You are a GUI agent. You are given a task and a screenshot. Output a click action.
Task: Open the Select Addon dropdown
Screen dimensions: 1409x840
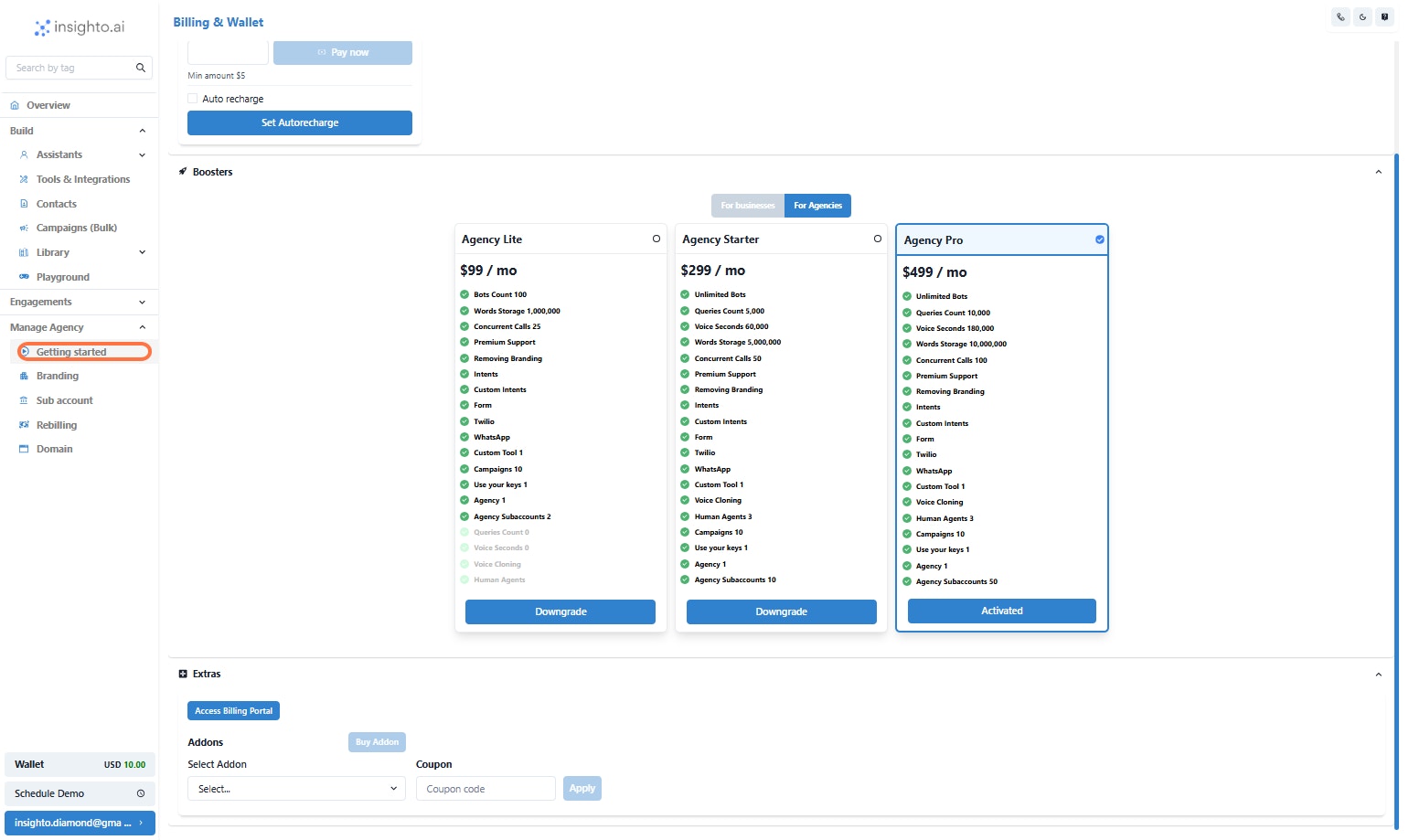pyautogui.click(x=296, y=789)
